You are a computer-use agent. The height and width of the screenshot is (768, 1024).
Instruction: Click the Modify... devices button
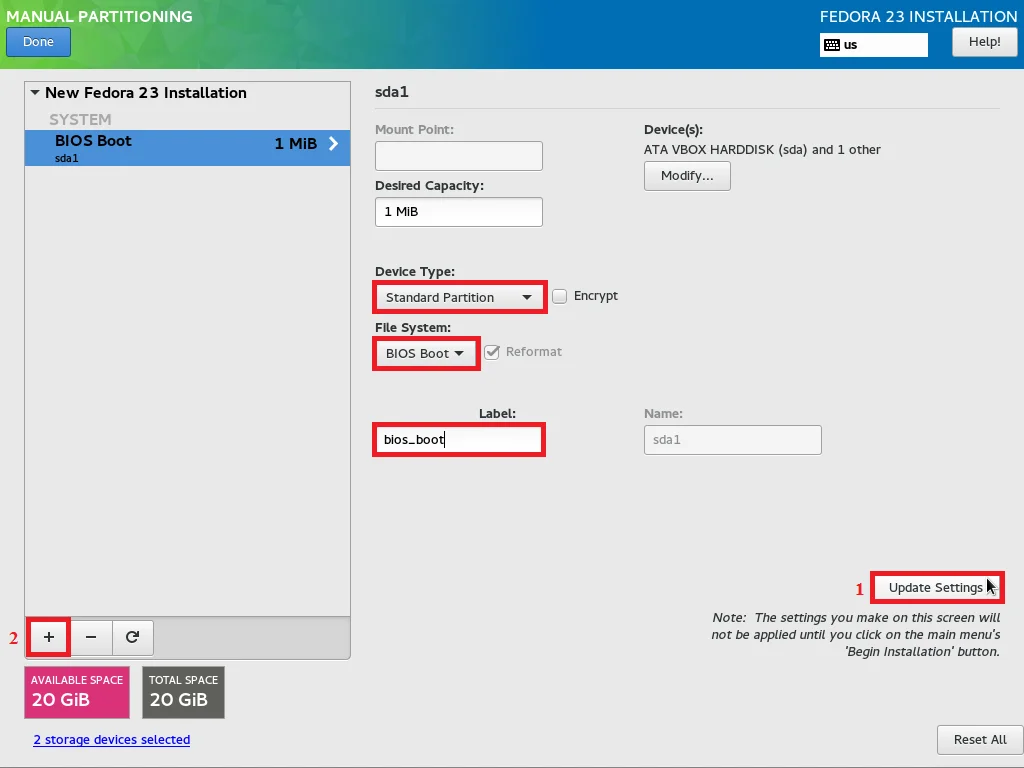click(x=687, y=176)
